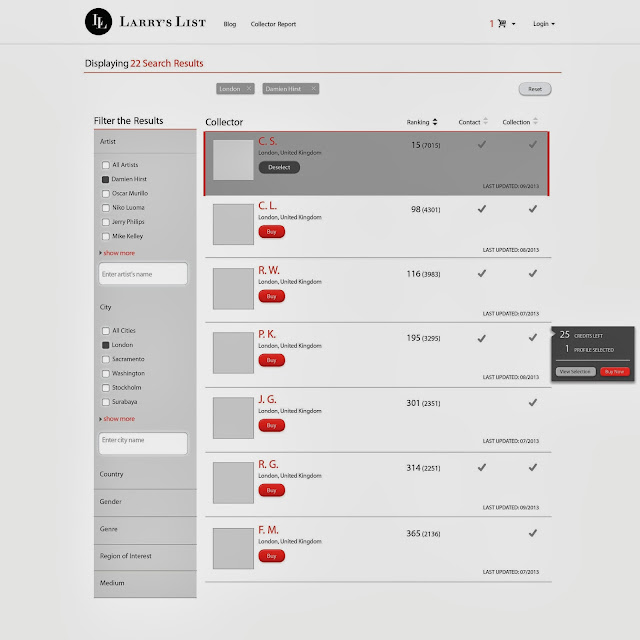This screenshot has height=640, width=640.
Task: Focus the artist's name input field
Action: pyautogui.click(x=143, y=274)
